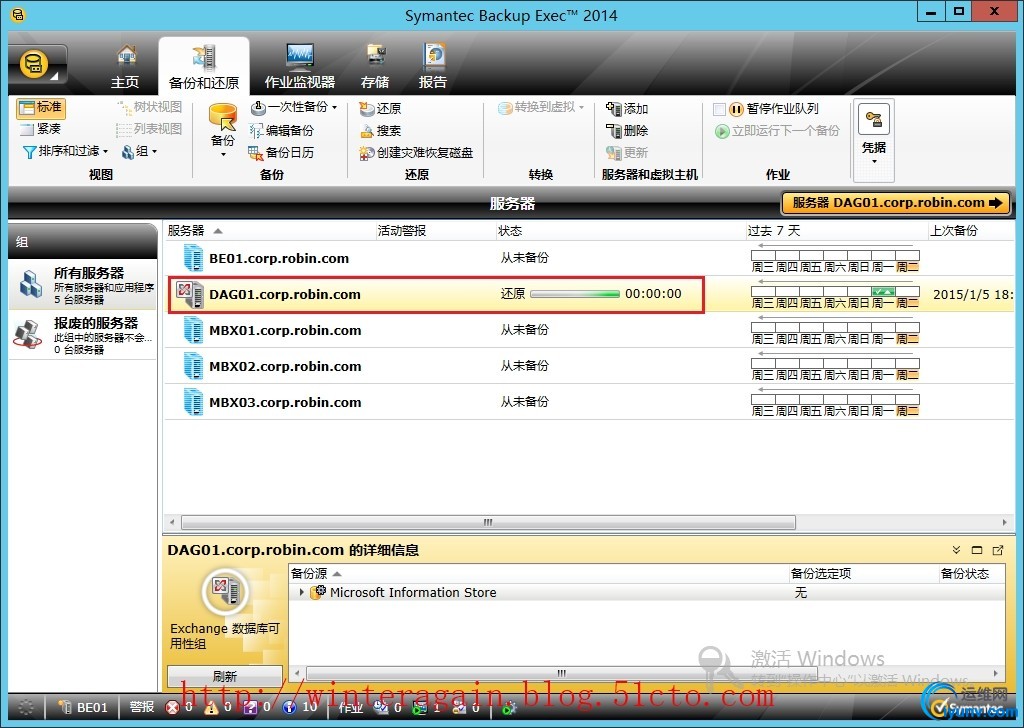Click the MBX03 server icon
This screenshot has height=728, width=1024.
coord(193,401)
